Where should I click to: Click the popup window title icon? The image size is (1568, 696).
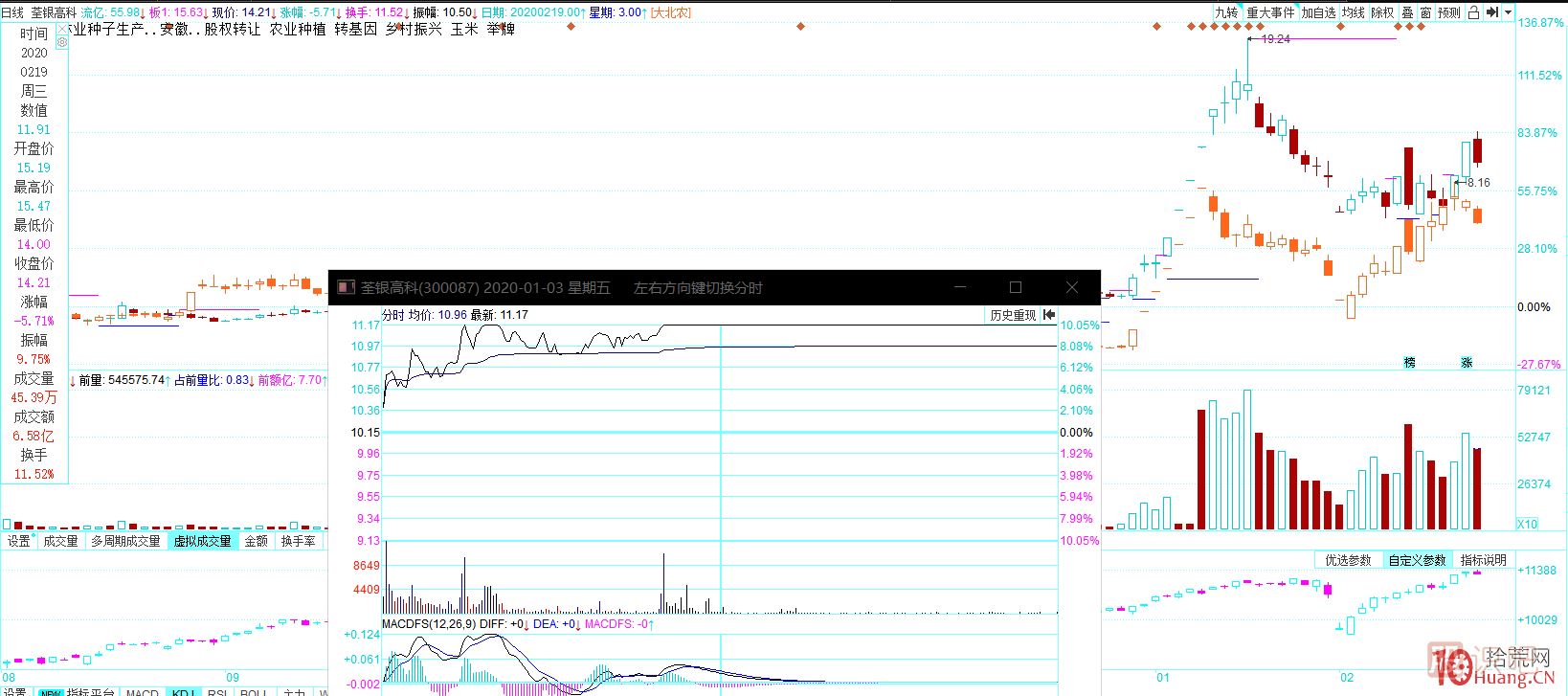346,287
